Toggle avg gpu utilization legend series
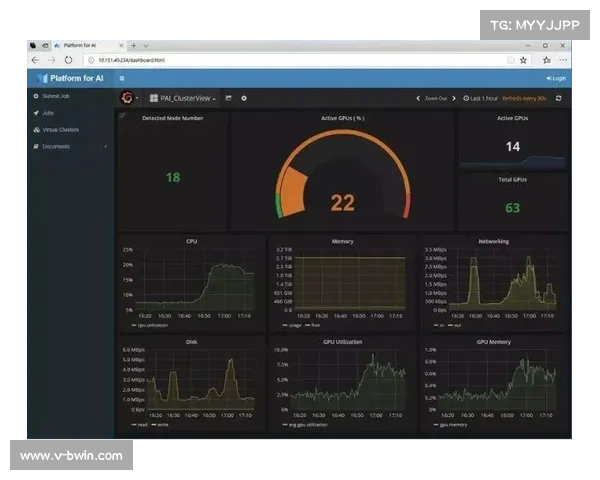The height and width of the screenshot is (480, 600). (x=305, y=425)
